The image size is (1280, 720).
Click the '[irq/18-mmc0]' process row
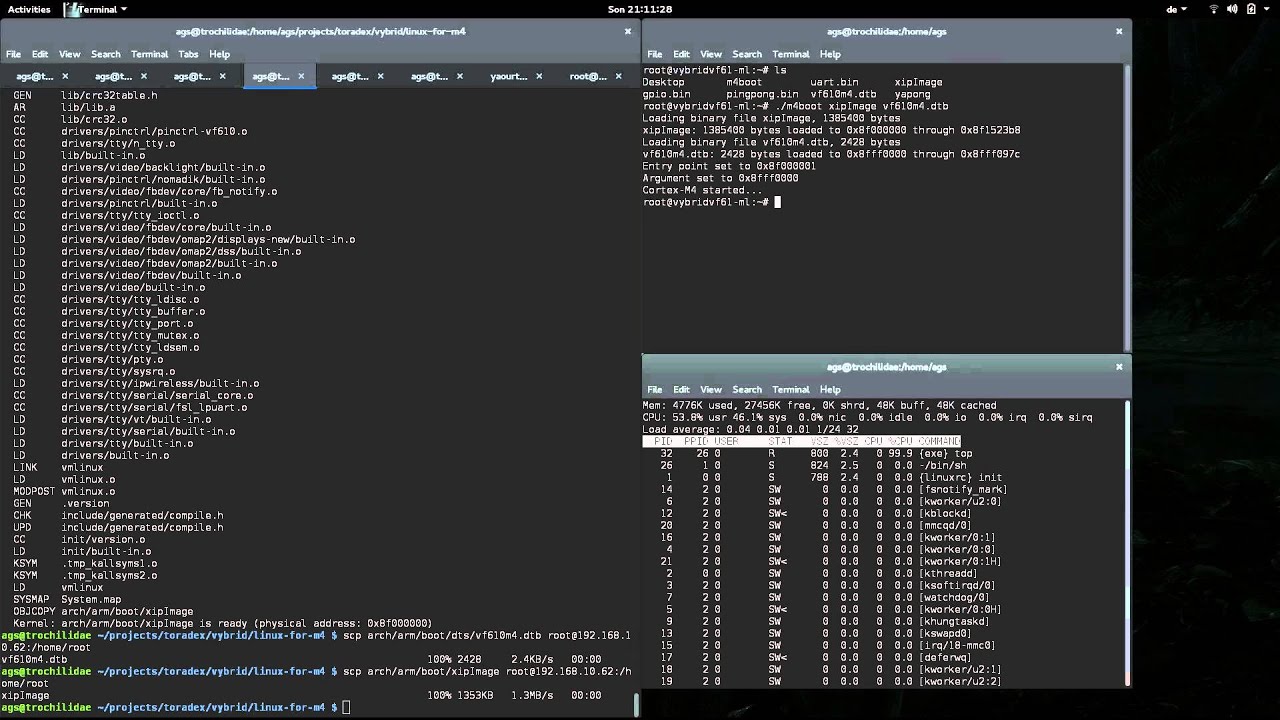pos(828,645)
